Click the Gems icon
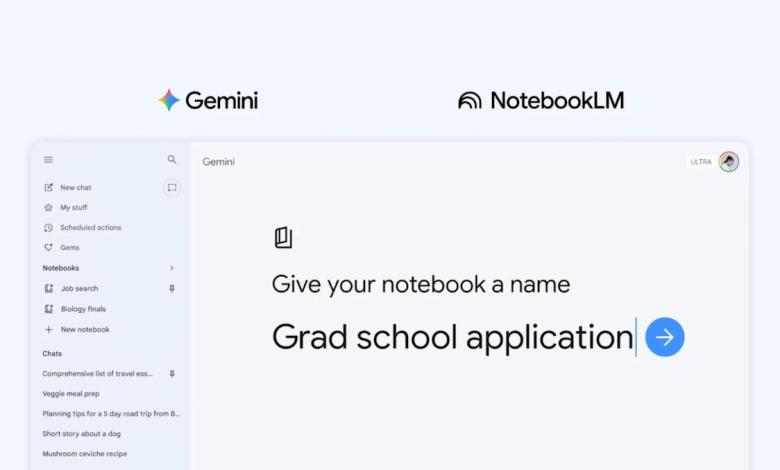780x470 pixels. coord(48,247)
